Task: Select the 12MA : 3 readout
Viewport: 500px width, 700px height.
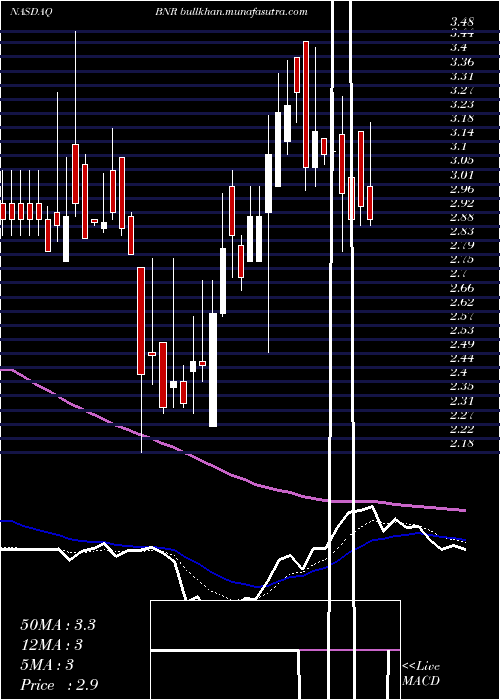Action: [52, 645]
